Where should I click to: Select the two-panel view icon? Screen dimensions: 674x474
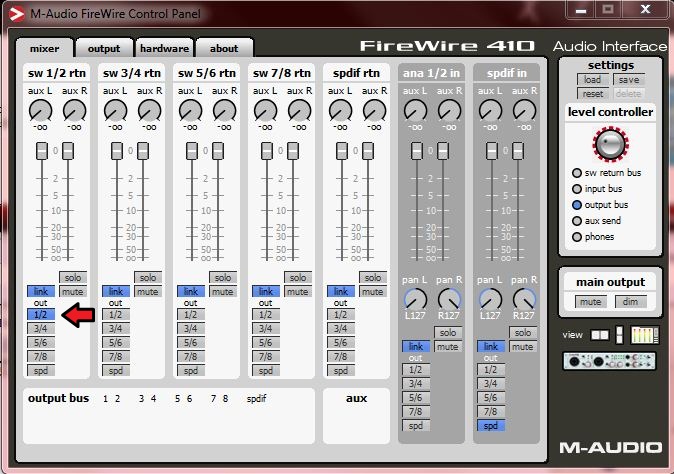[600, 335]
